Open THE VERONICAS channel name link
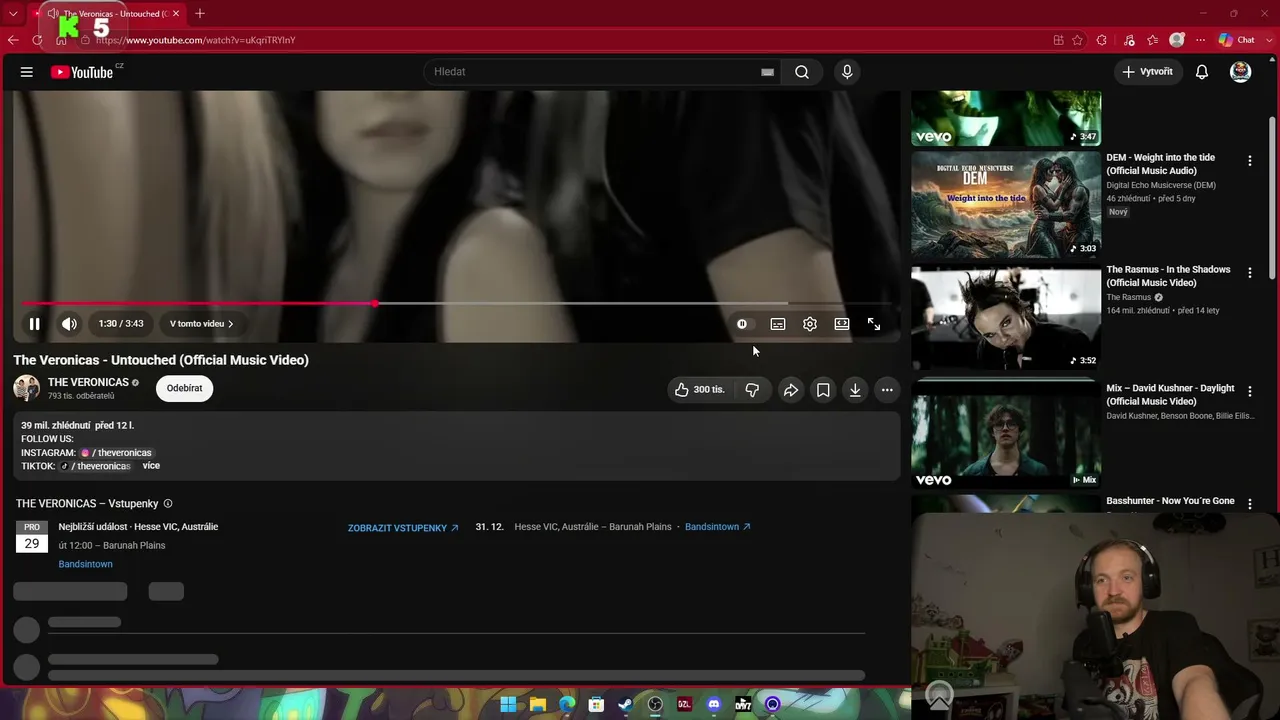The image size is (1280, 720). (88, 382)
